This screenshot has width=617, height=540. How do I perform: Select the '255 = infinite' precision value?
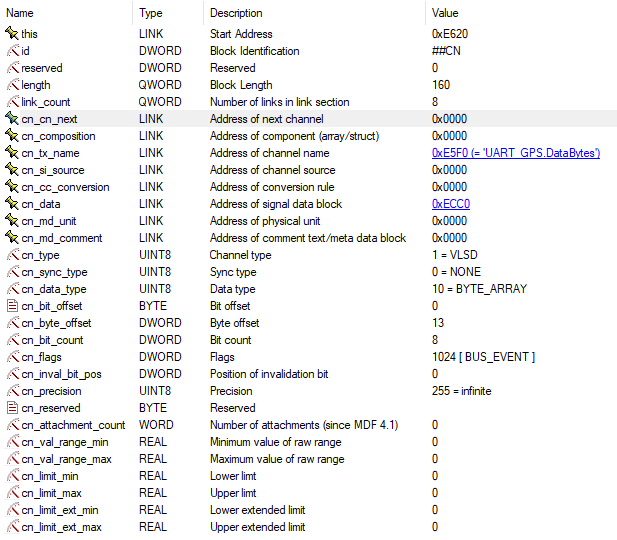[462, 391]
